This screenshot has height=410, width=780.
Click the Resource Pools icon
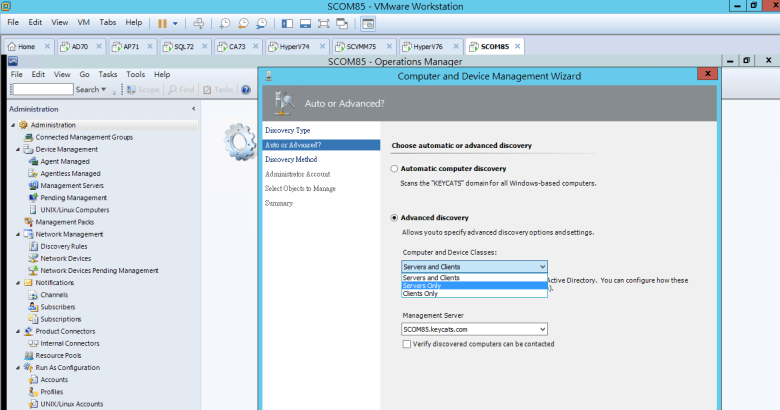pos(28,355)
